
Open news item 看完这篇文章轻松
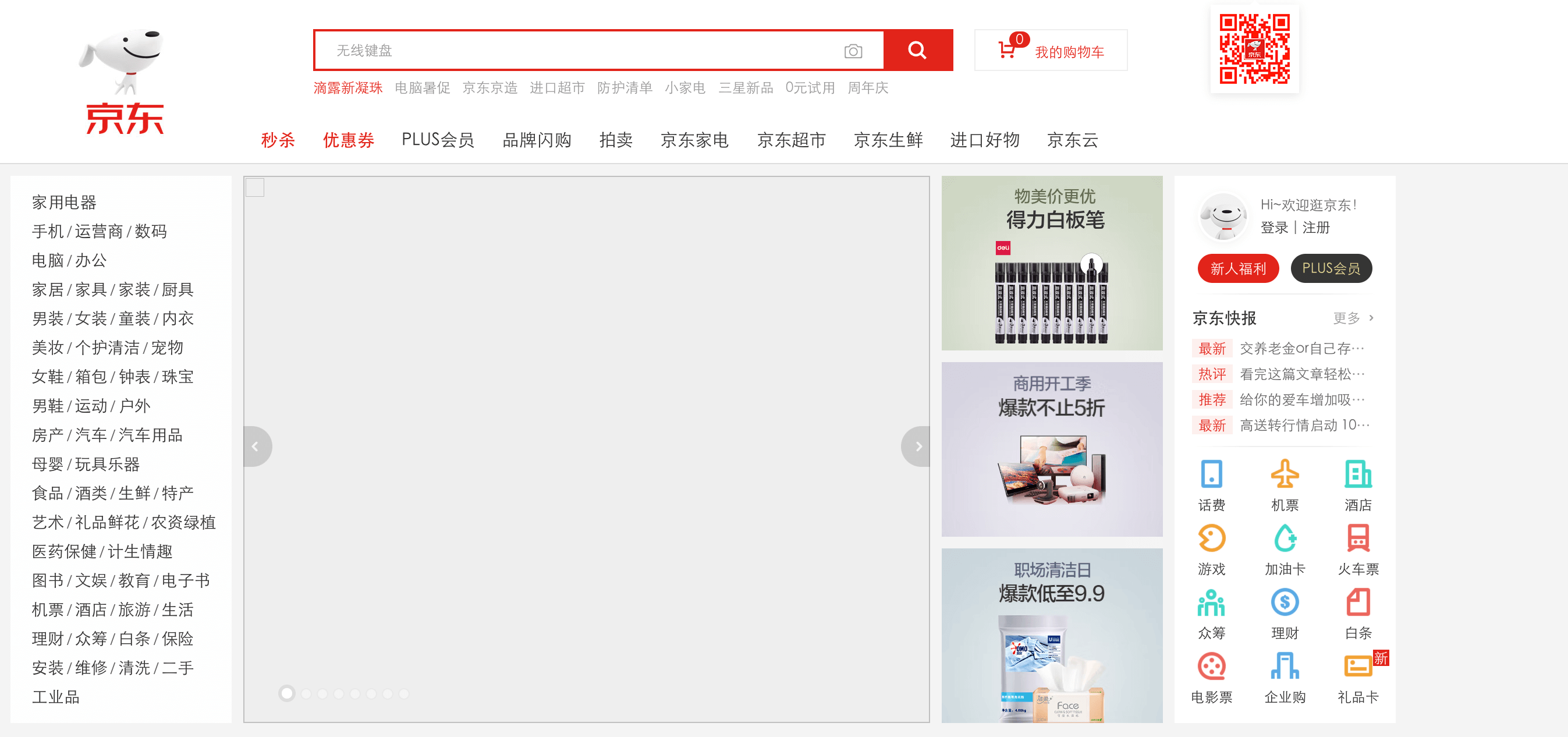click(1302, 374)
